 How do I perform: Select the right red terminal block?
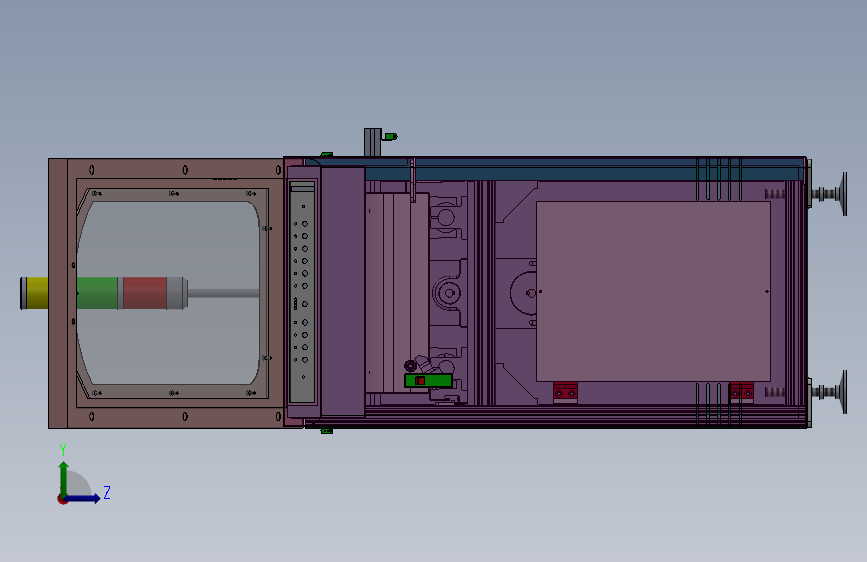[x=741, y=392]
